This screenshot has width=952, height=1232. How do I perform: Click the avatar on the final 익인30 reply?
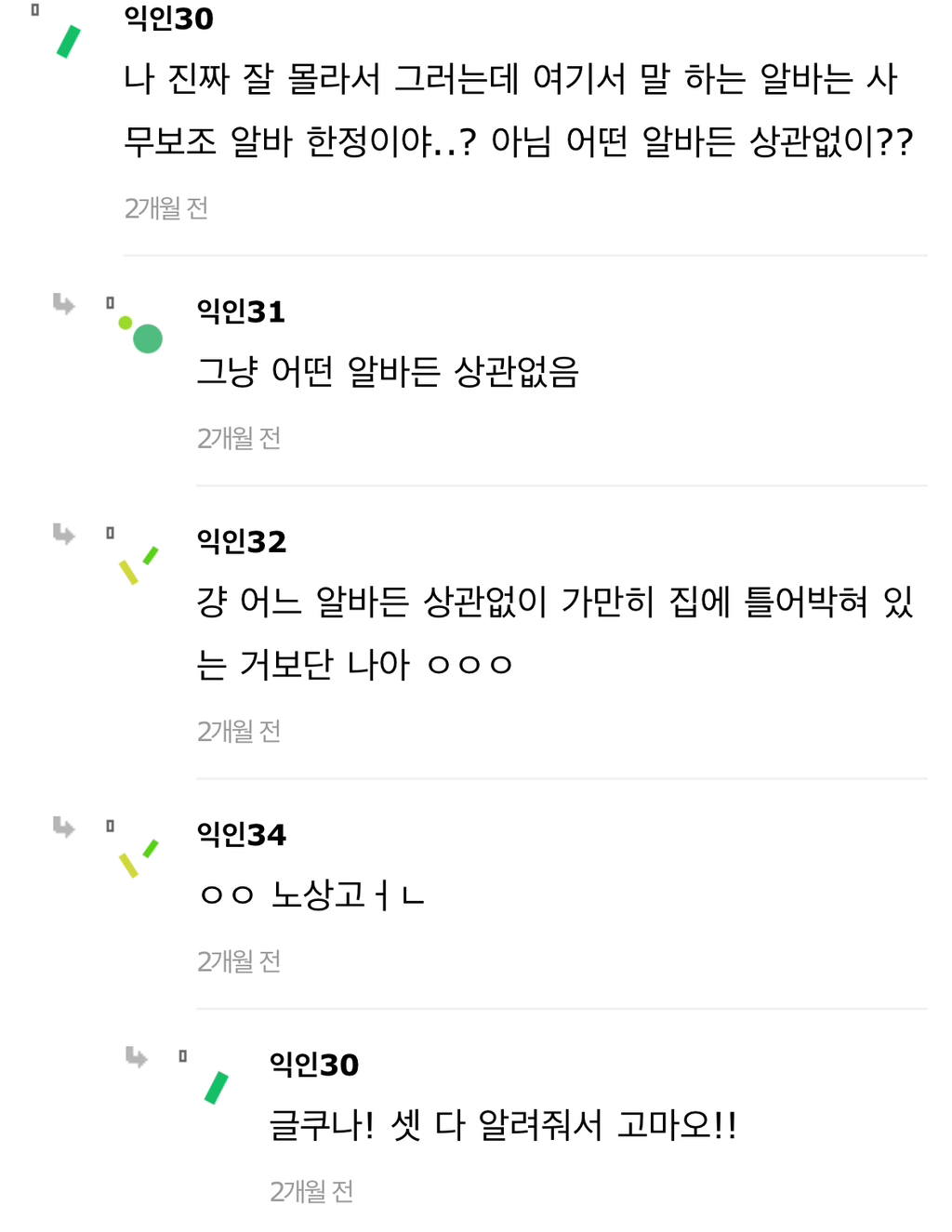(x=216, y=1086)
